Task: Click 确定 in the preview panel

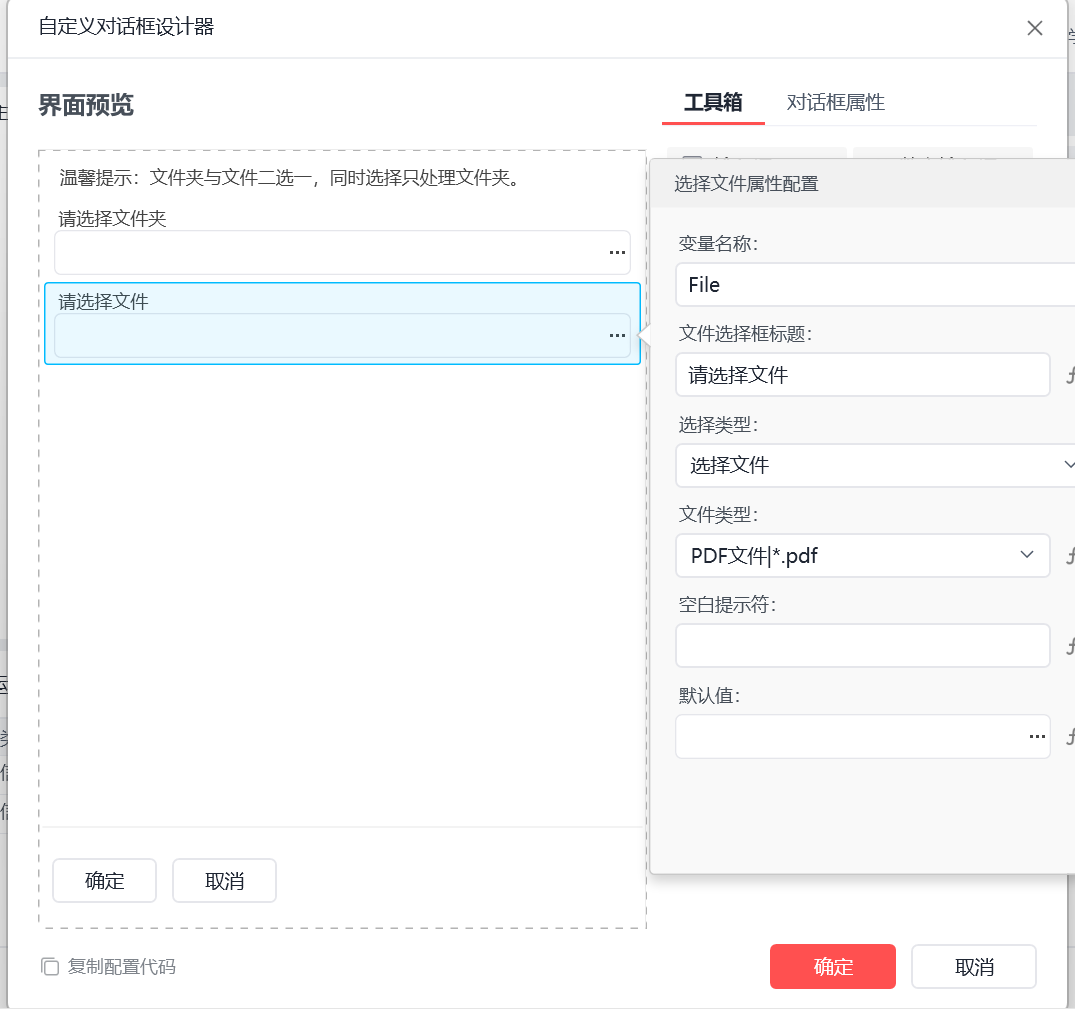Action: point(104,880)
